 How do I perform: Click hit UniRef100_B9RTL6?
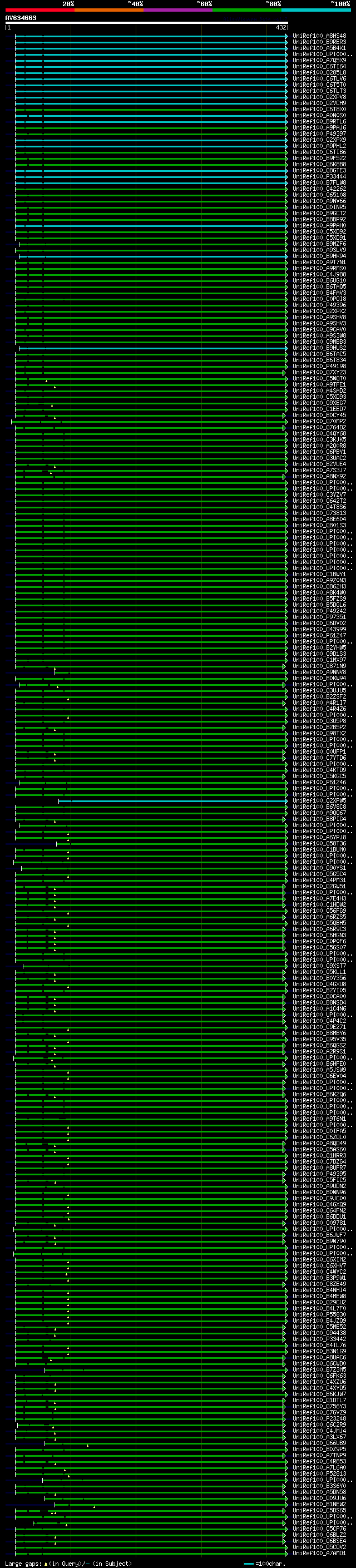[x=319, y=122]
